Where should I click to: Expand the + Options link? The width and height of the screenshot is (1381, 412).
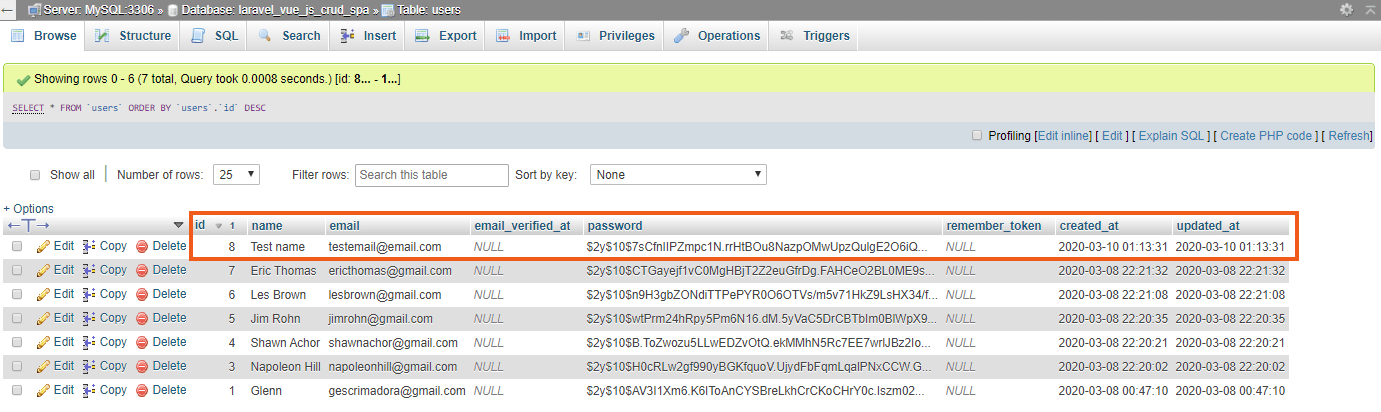(28, 209)
